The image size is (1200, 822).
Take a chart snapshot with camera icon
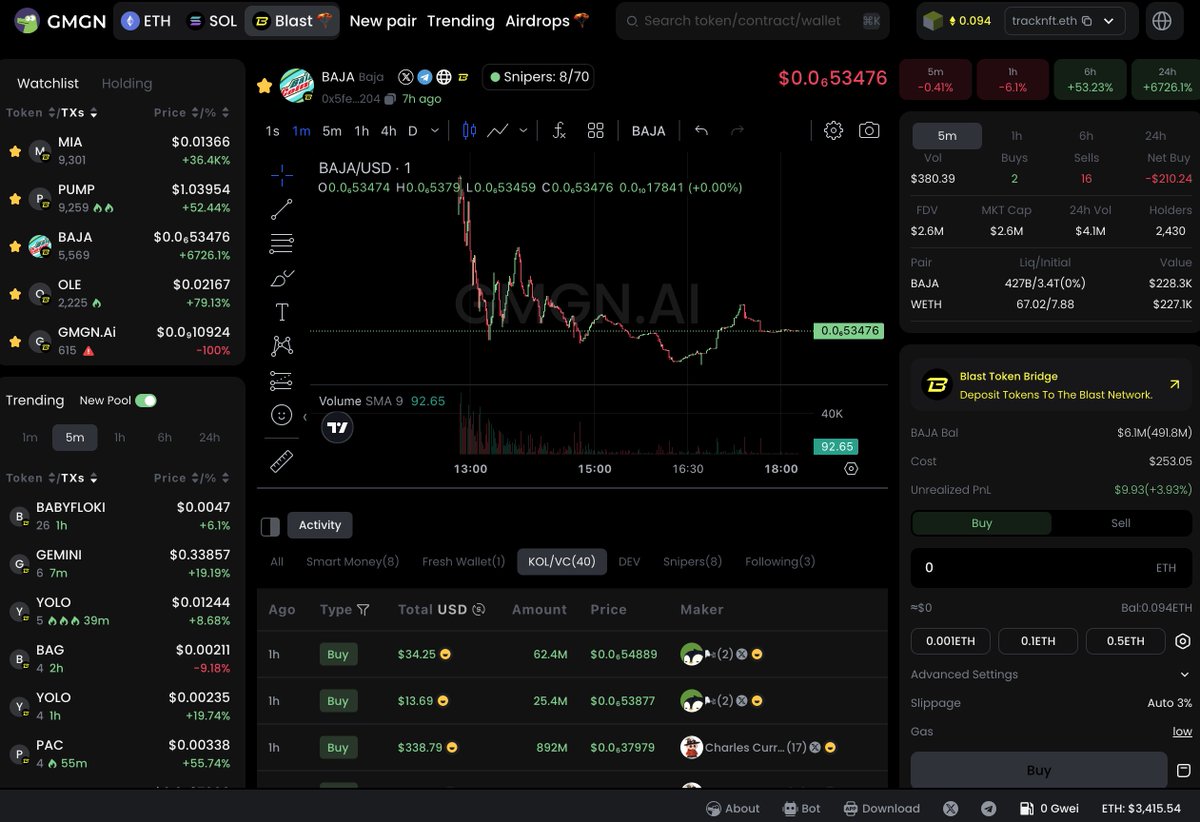click(x=869, y=131)
